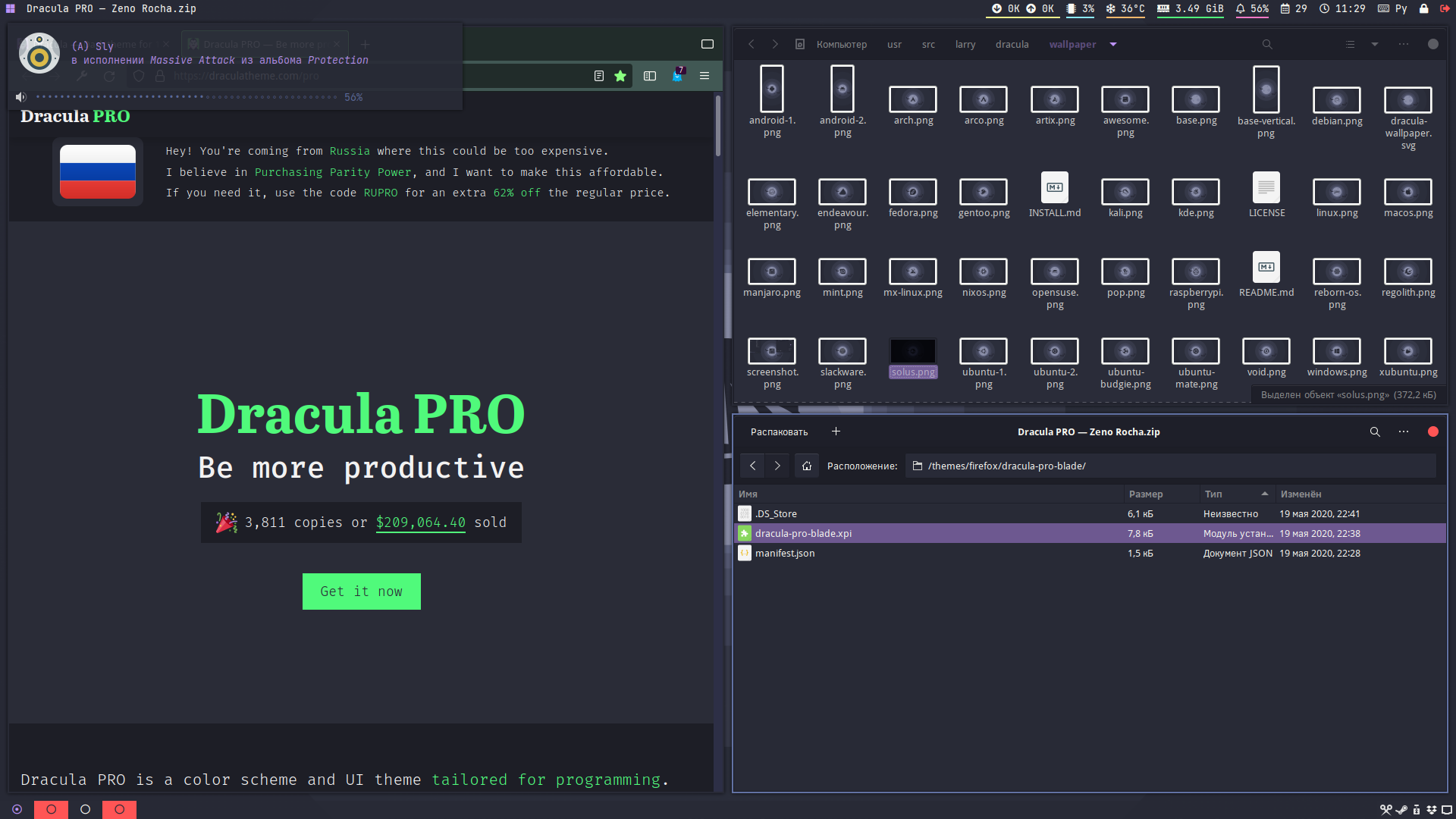1456x819 pixels.
Task: Adjust the volume slider at 56%
Action: 203,97
